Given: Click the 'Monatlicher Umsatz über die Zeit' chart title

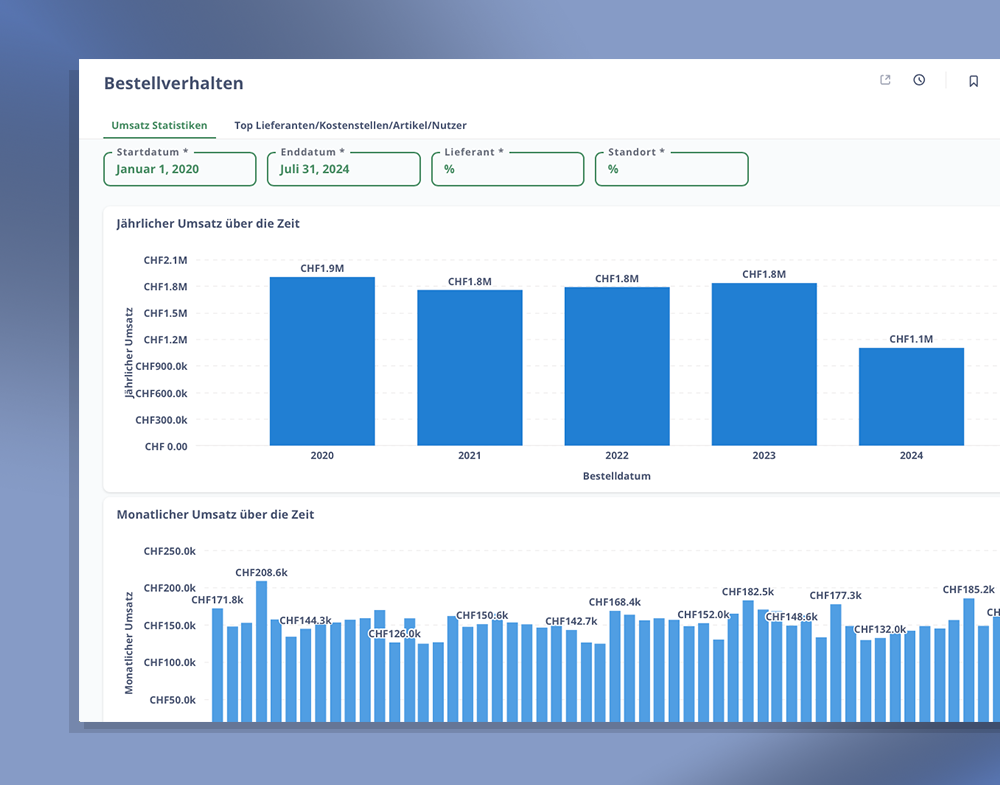Looking at the screenshot, I should click(215, 515).
